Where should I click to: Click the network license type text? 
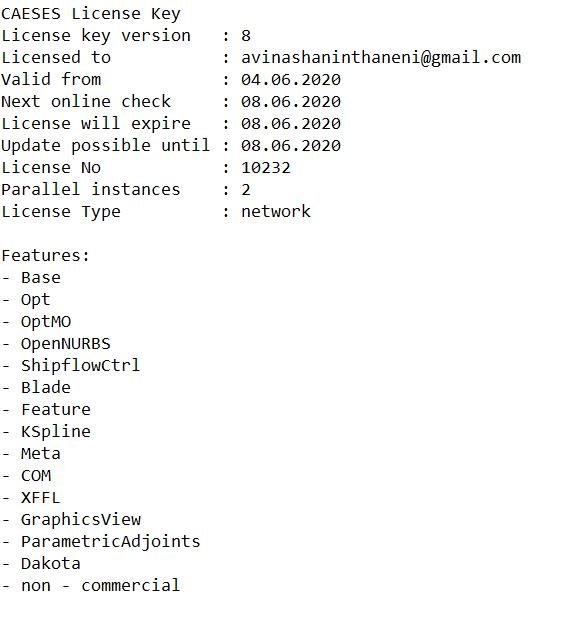pos(276,212)
